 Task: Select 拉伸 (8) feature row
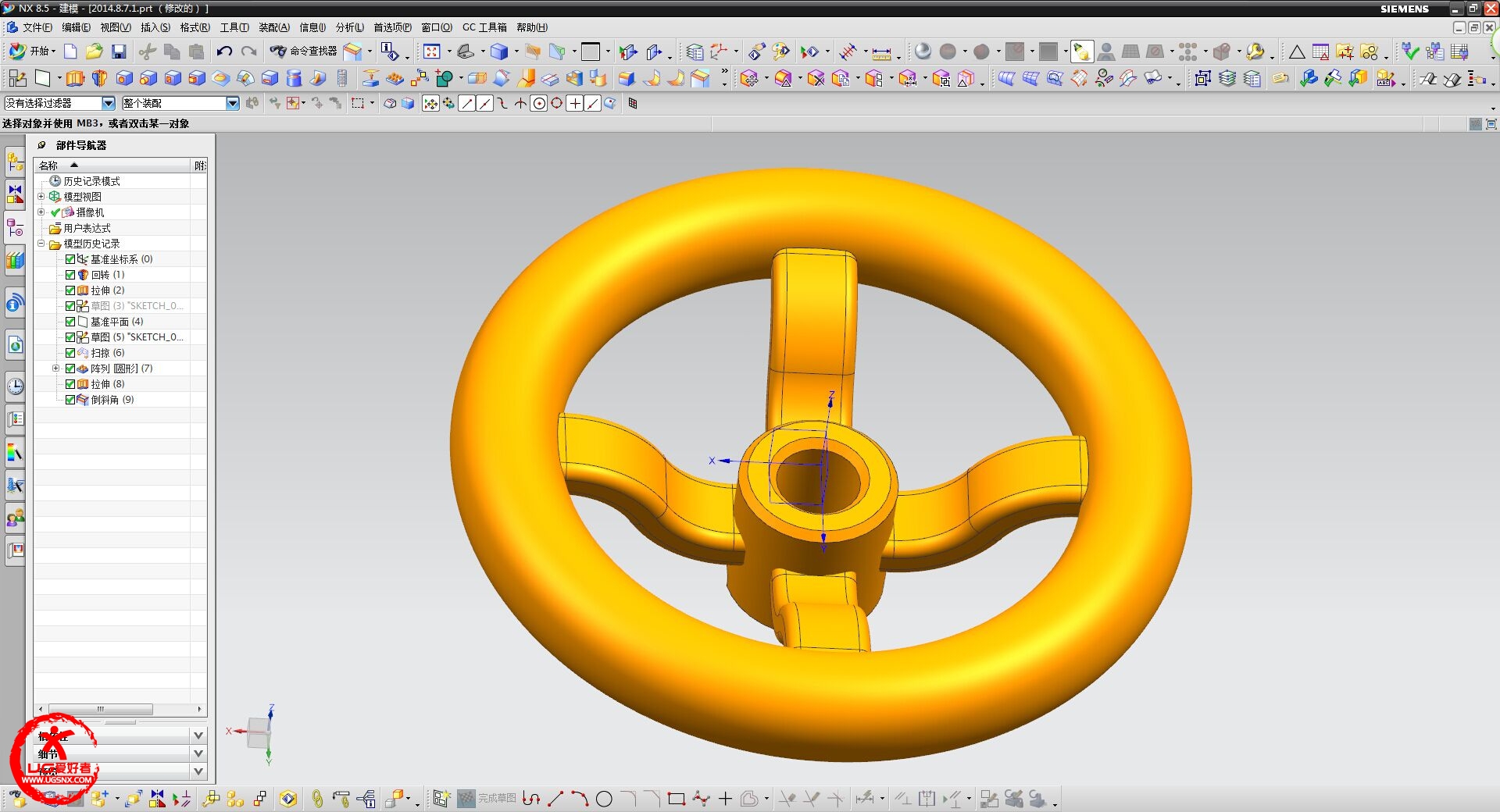[120, 384]
